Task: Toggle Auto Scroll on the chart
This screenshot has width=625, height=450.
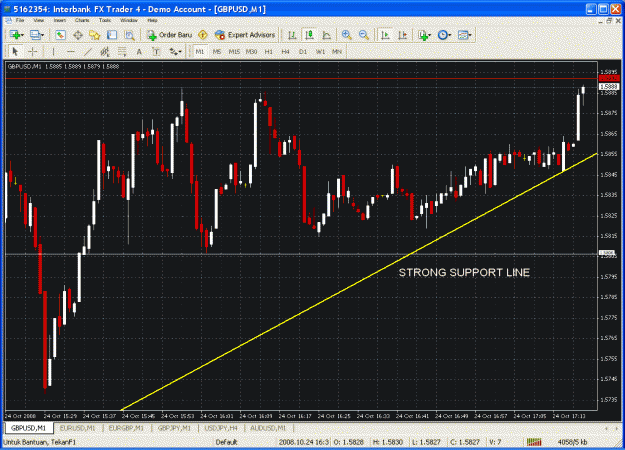Action: point(385,35)
